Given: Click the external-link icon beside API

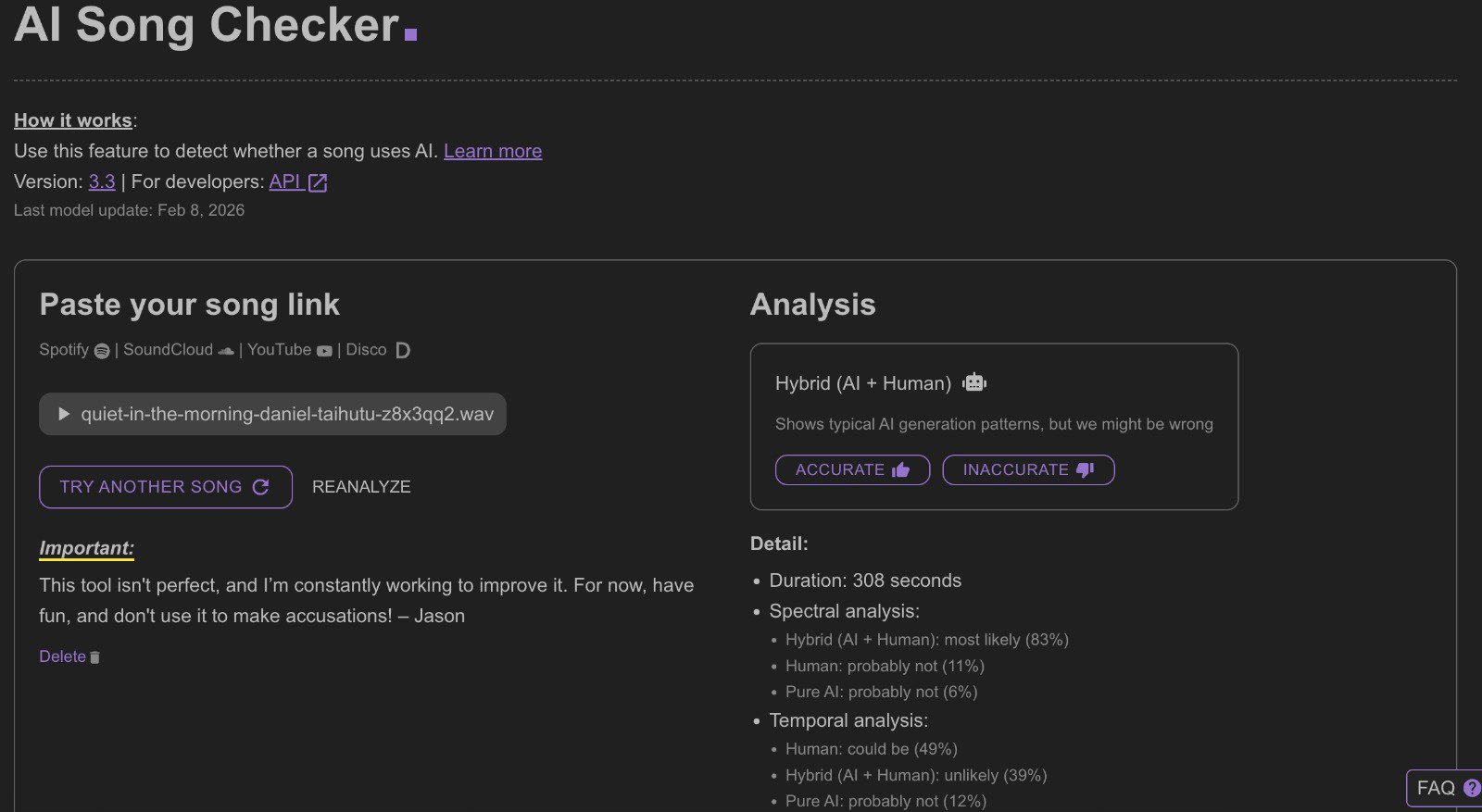Looking at the screenshot, I should tap(318, 182).
